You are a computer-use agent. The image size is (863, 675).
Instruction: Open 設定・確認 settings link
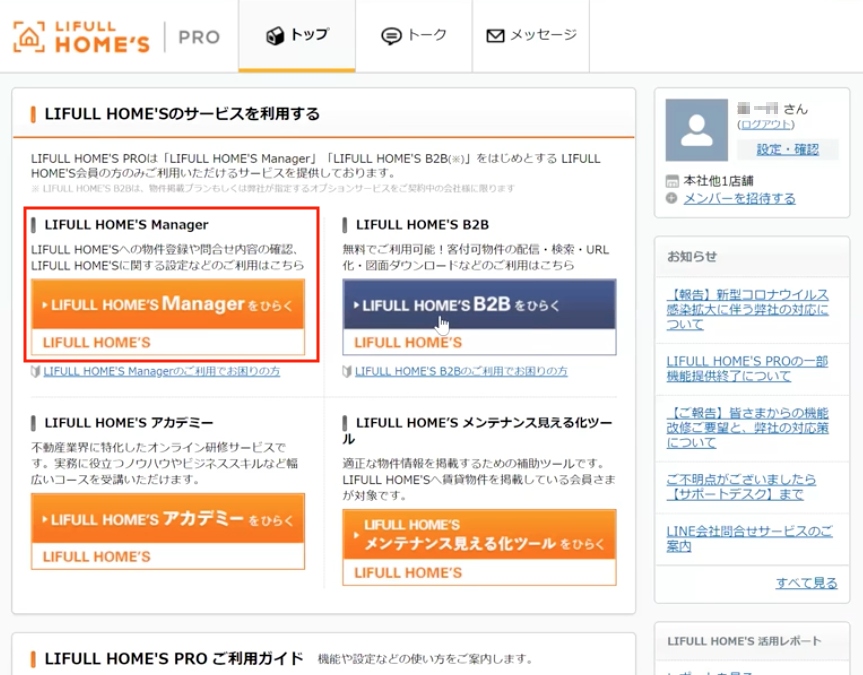788,149
